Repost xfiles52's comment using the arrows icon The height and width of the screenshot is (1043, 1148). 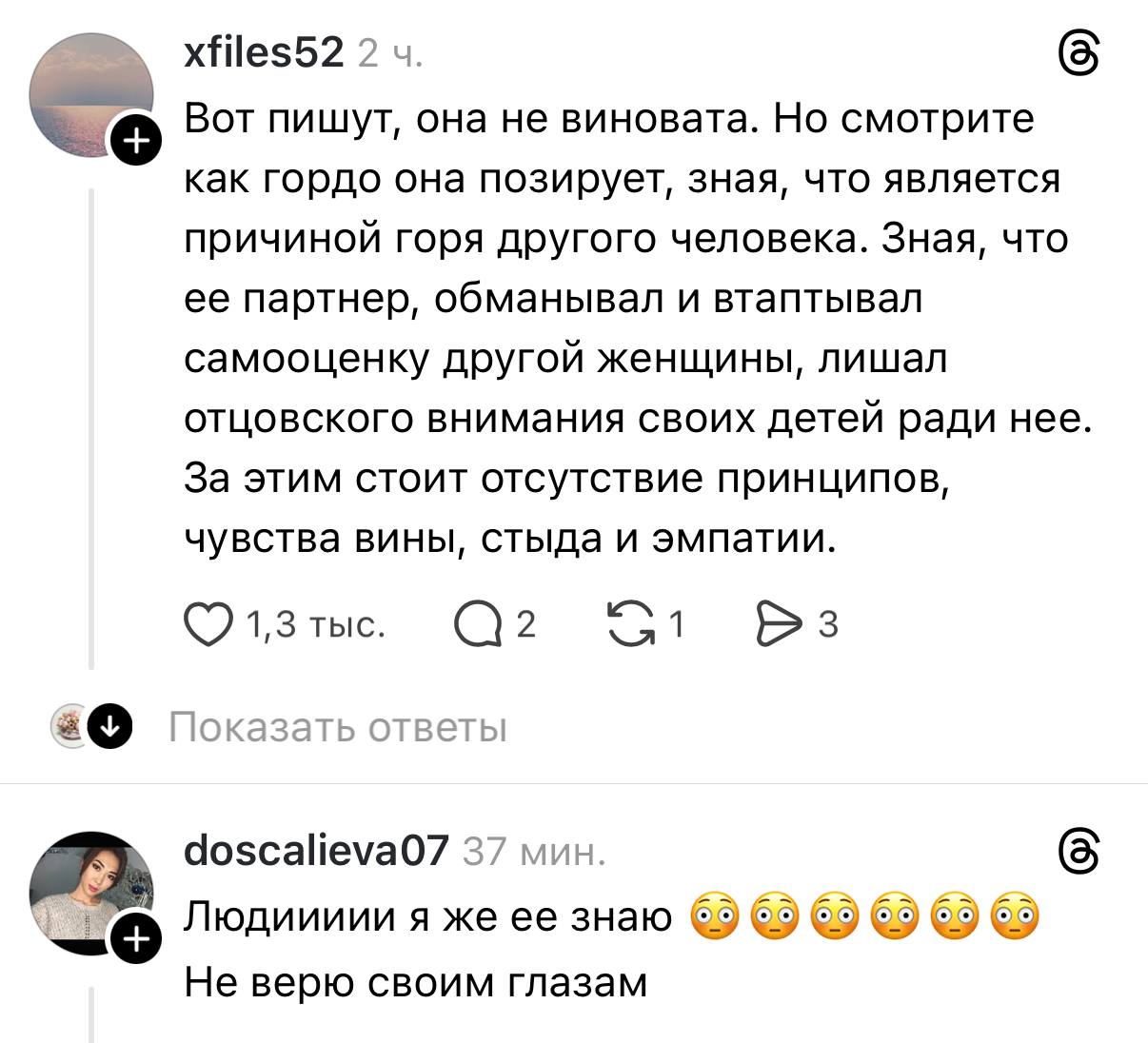[630, 624]
